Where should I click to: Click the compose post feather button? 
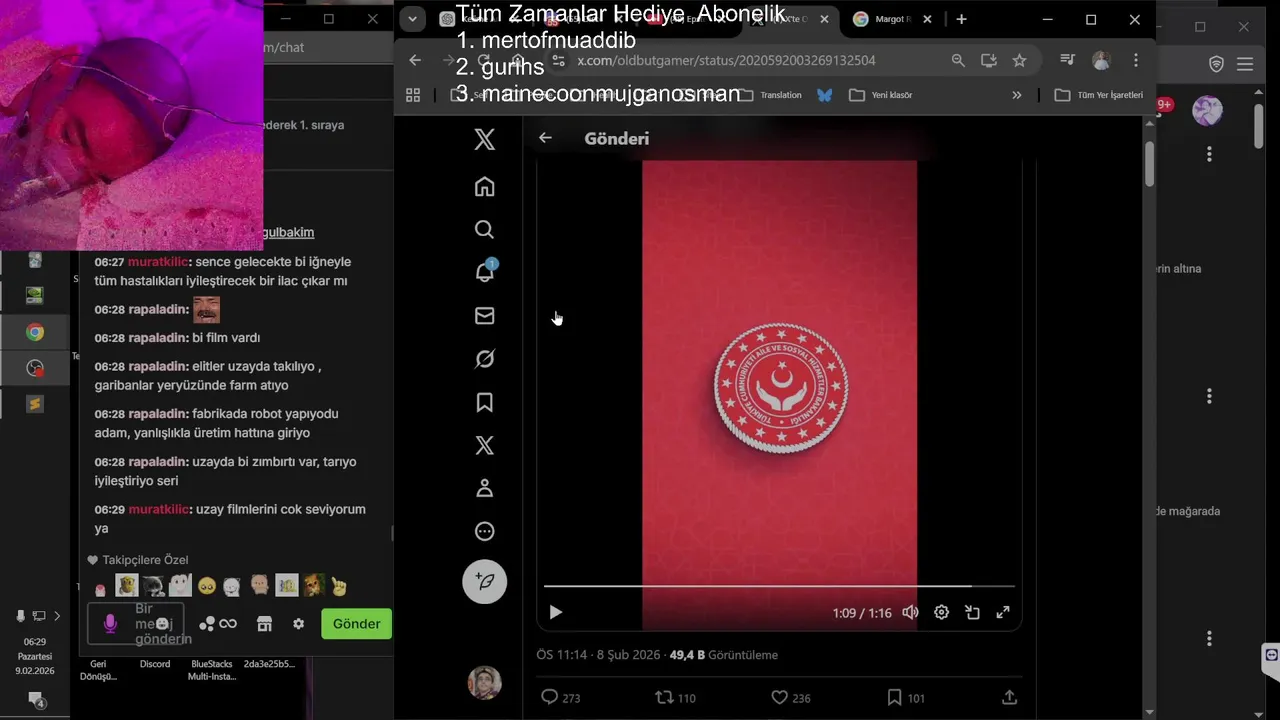pyautogui.click(x=484, y=581)
